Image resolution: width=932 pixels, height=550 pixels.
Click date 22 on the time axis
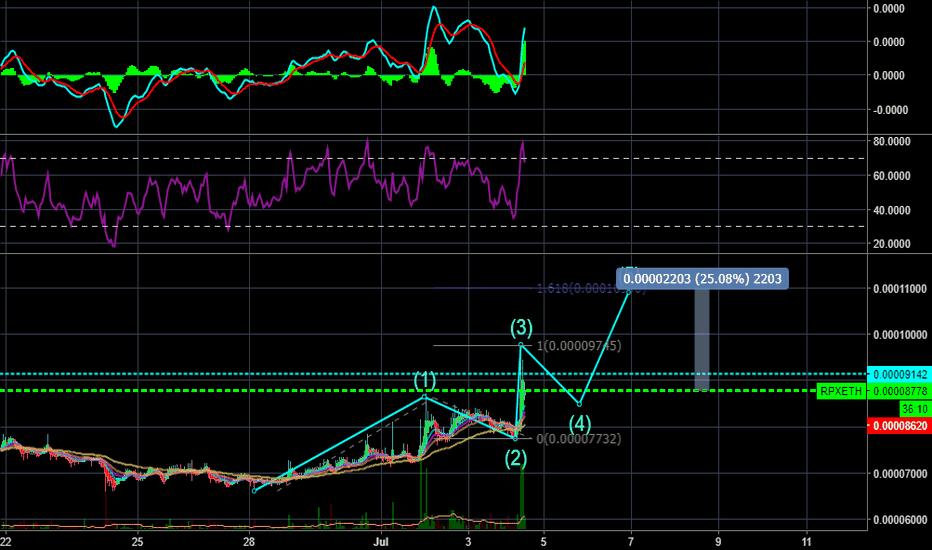point(5,542)
